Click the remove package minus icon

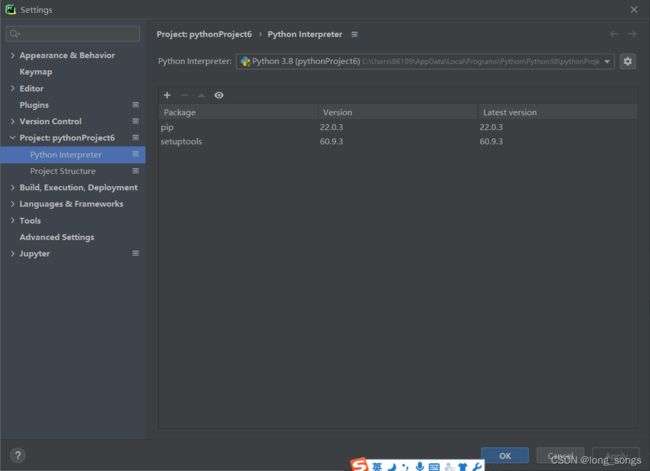tap(184, 95)
